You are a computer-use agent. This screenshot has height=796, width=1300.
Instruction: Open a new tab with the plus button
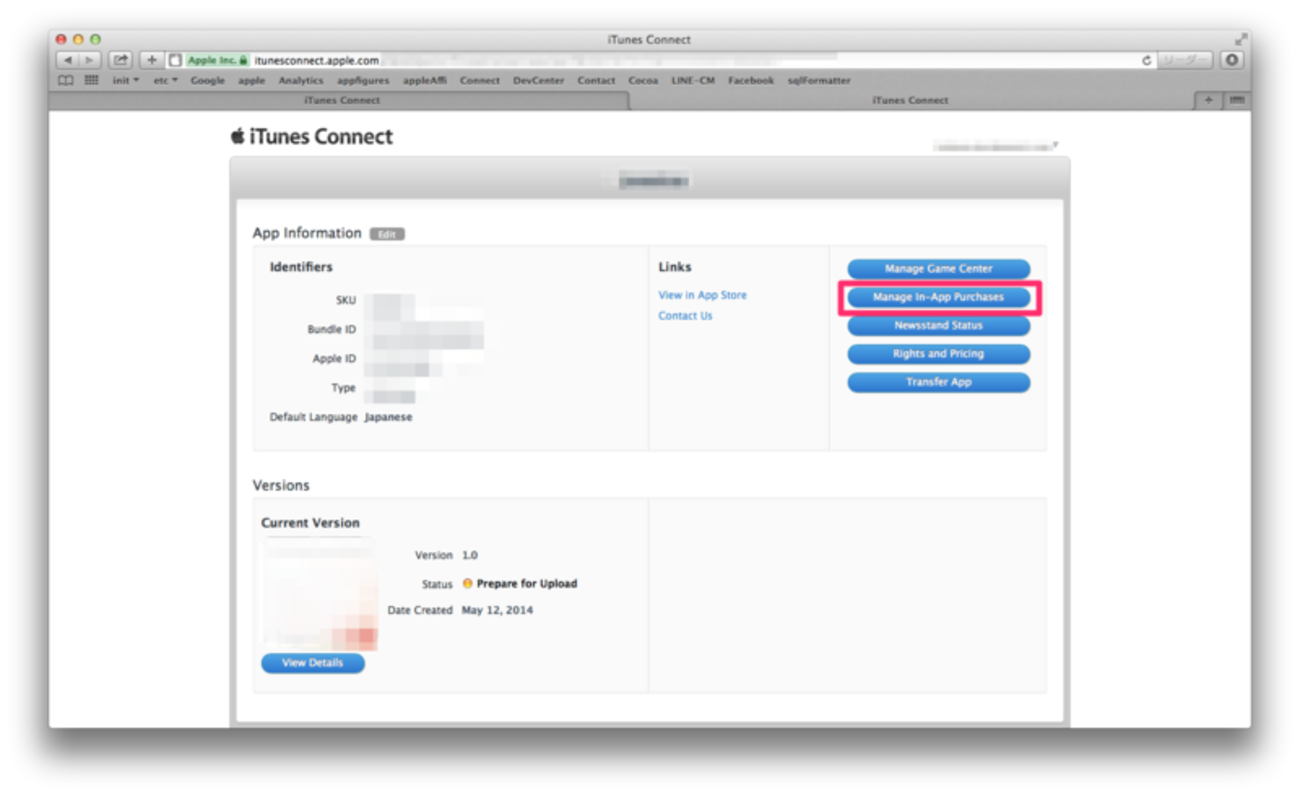[x=1208, y=100]
